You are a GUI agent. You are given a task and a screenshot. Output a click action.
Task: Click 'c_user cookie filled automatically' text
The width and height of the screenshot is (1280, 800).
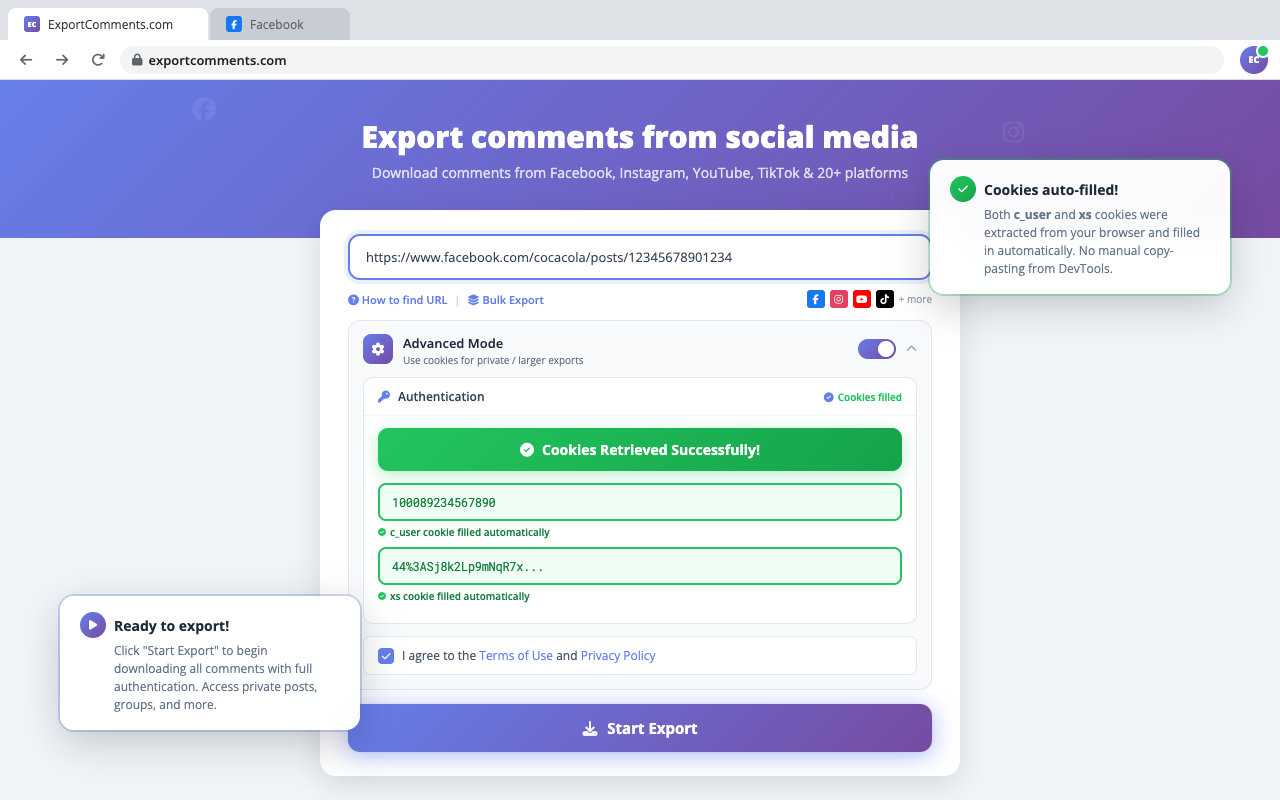[x=470, y=533]
